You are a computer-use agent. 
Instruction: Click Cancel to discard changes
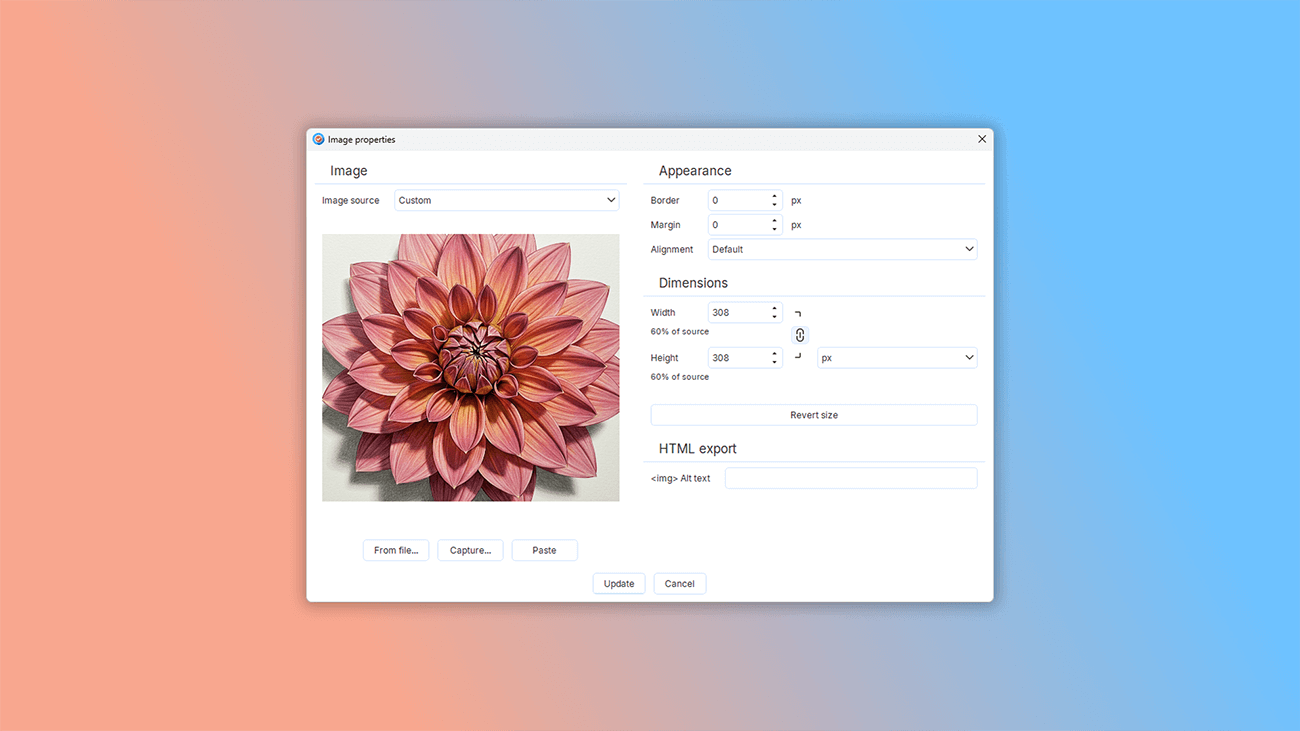tap(679, 583)
